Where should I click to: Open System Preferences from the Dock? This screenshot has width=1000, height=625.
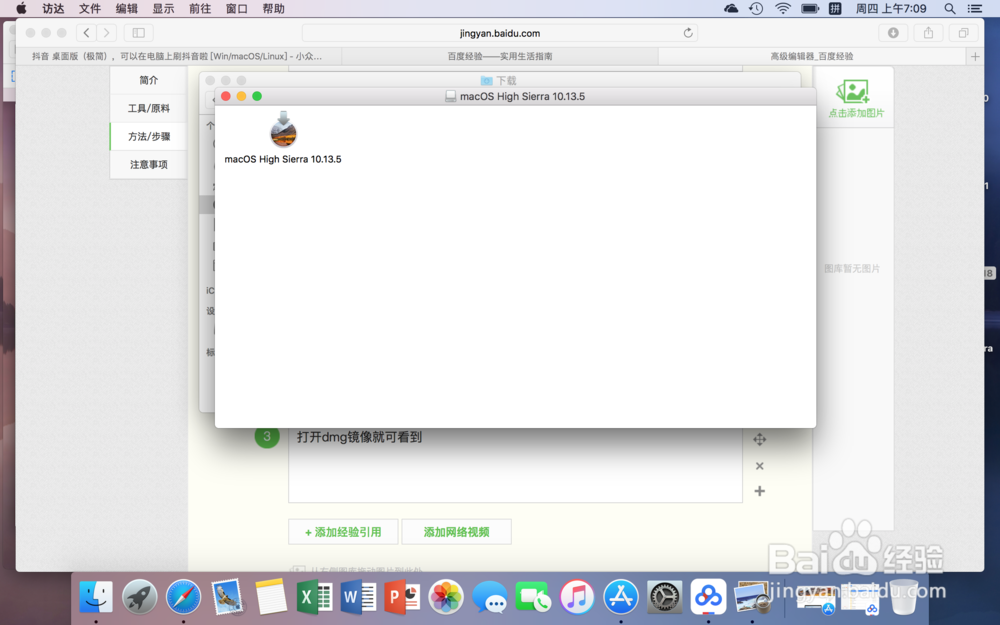coord(665,598)
